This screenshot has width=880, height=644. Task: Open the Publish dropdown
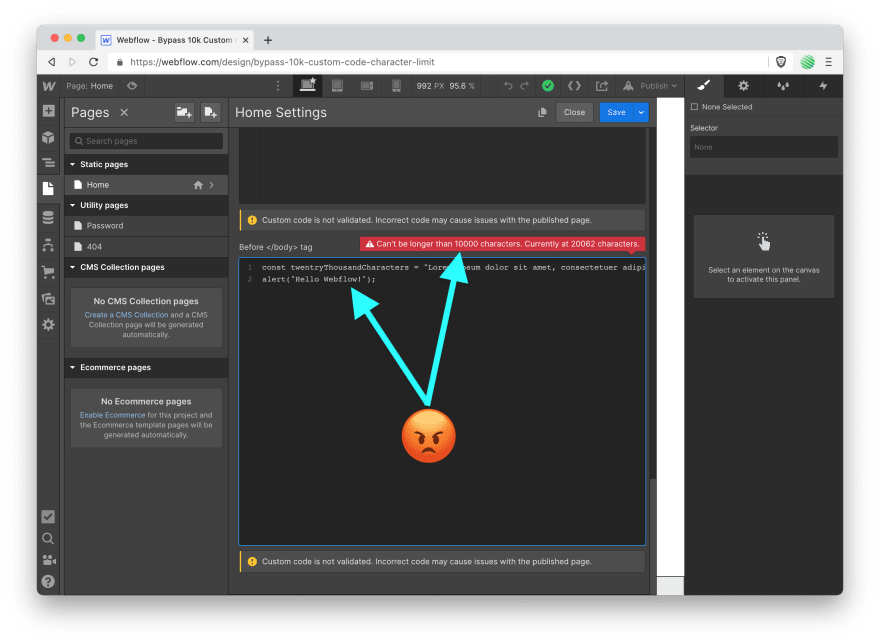pos(650,86)
